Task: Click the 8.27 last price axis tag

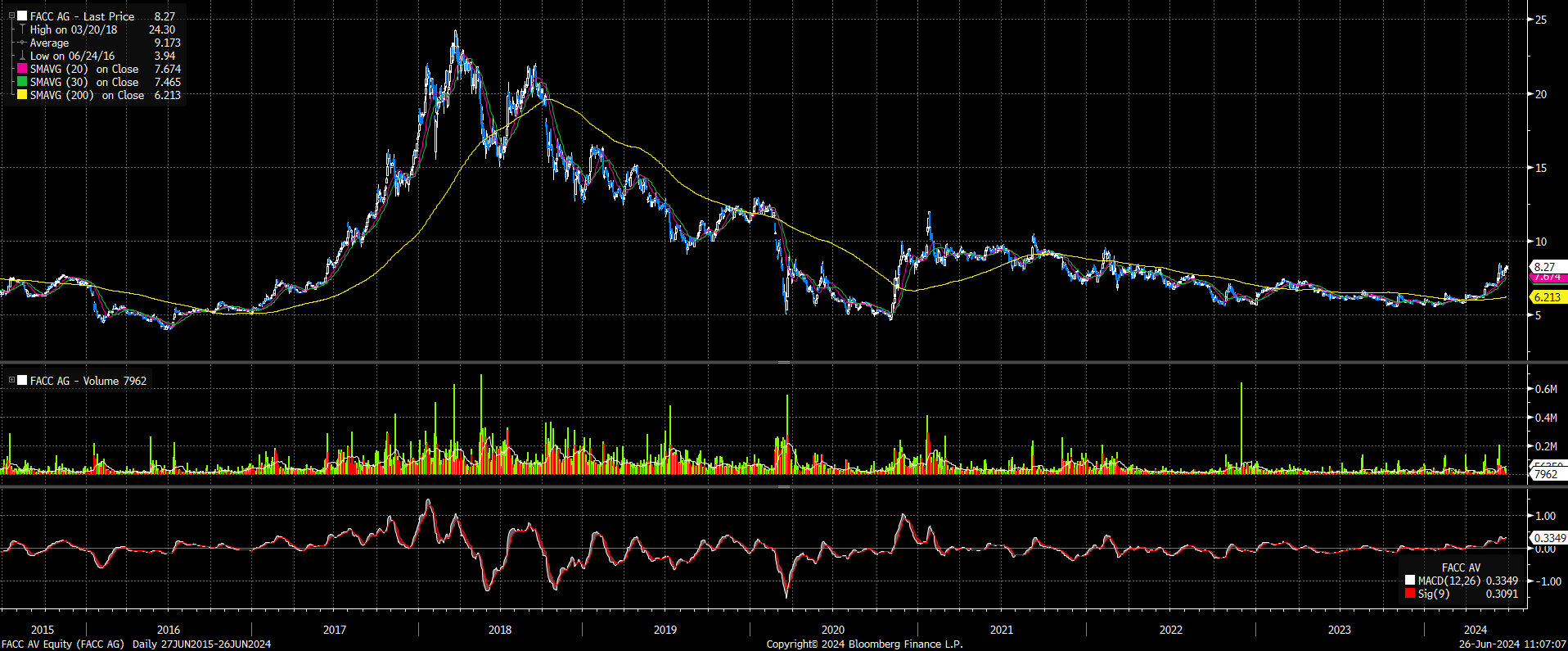Action: pyautogui.click(x=1548, y=267)
